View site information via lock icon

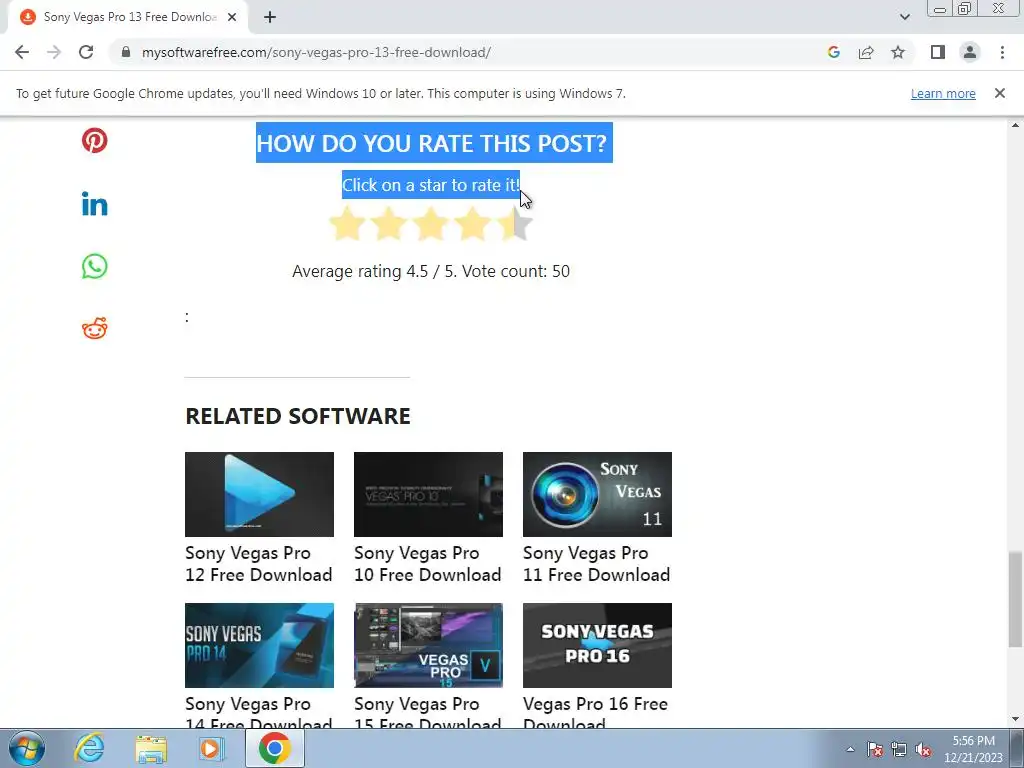(126, 52)
